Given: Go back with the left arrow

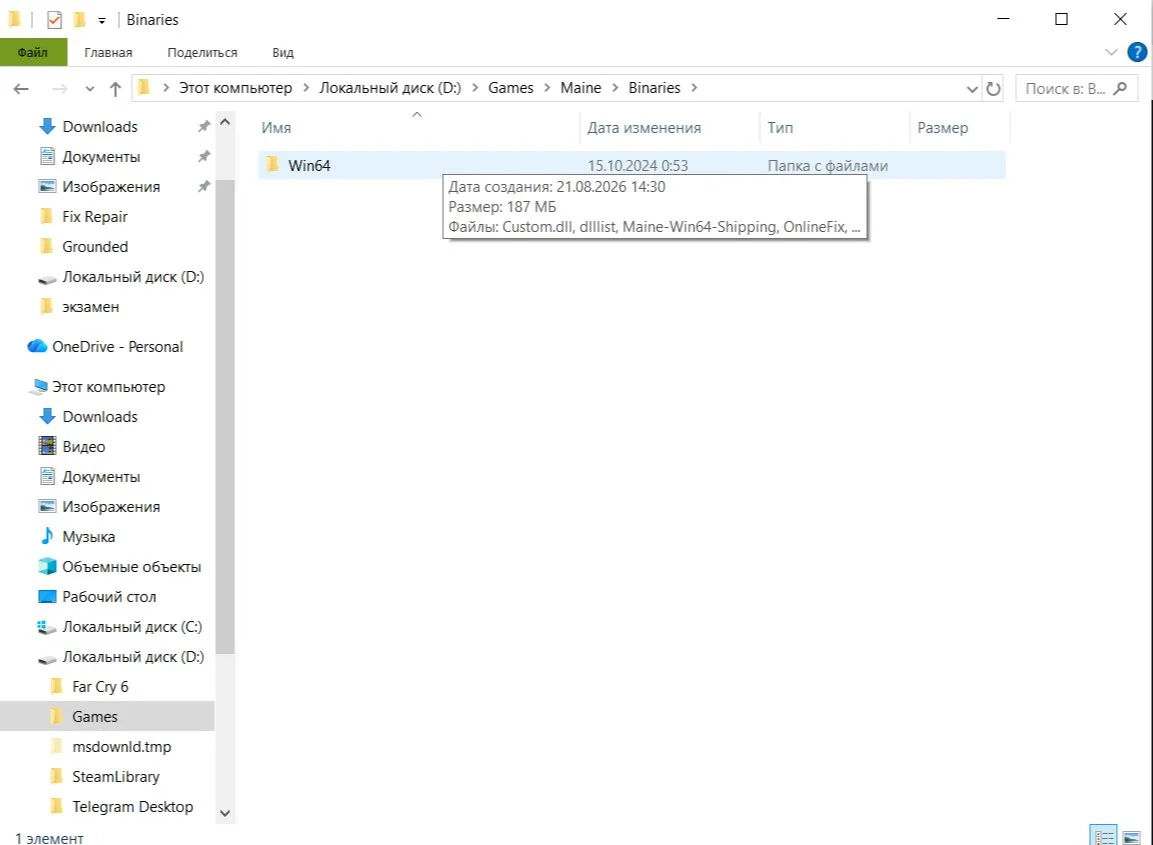Looking at the screenshot, I should tap(21, 89).
